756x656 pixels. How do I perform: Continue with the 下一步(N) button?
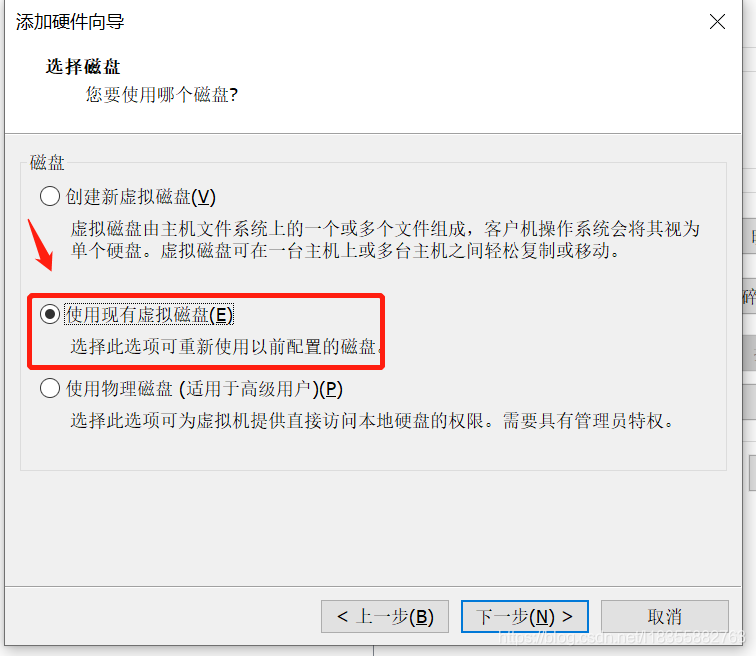coord(525,616)
